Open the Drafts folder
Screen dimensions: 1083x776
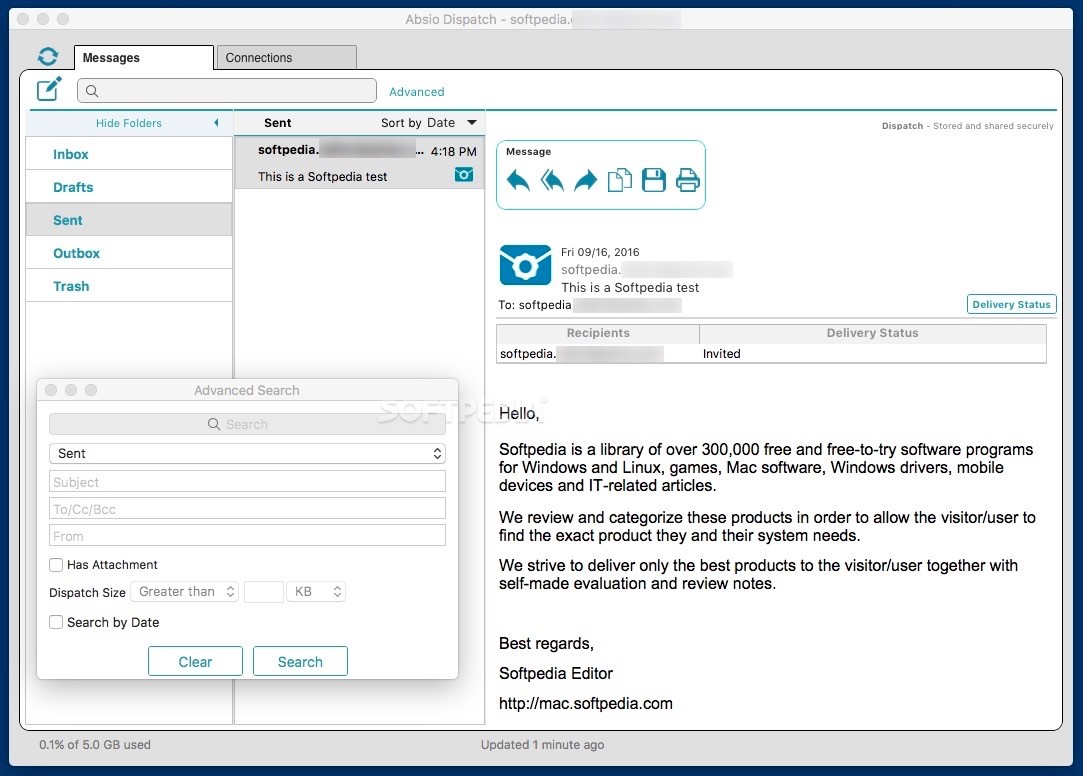pyautogui.click(x=129, y=187)
